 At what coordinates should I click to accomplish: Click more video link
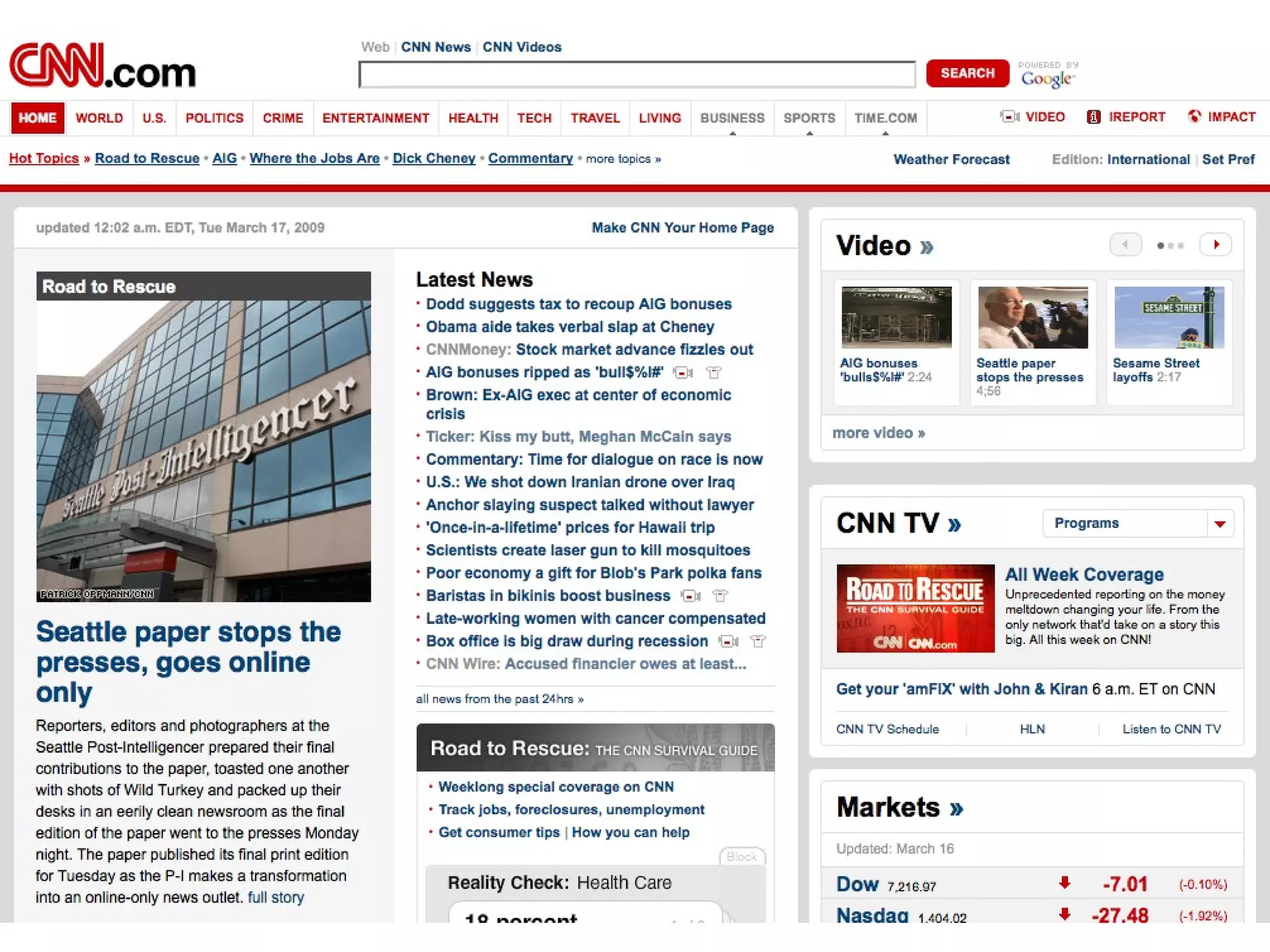[879, 433]
